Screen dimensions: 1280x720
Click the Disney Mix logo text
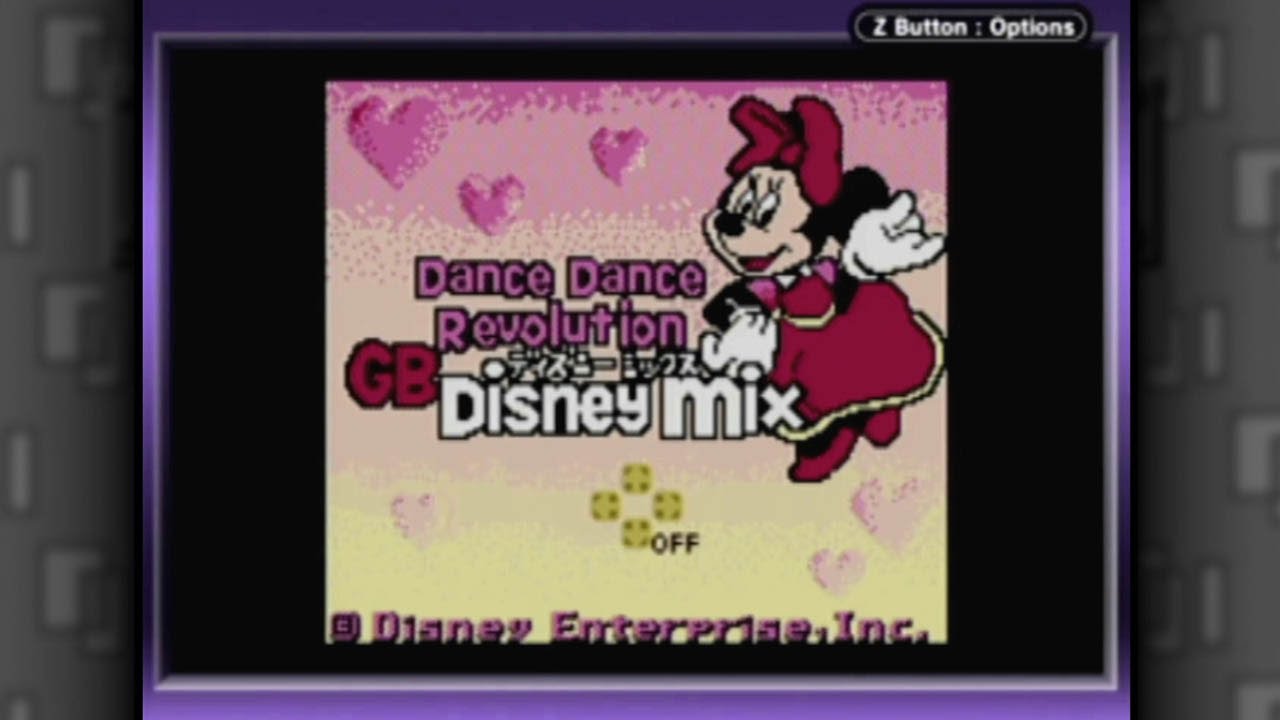point(619,405)
